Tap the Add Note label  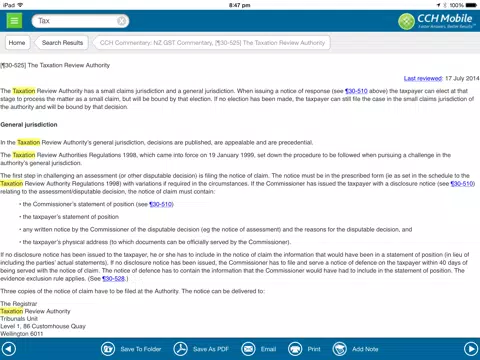tap(365, 349)
